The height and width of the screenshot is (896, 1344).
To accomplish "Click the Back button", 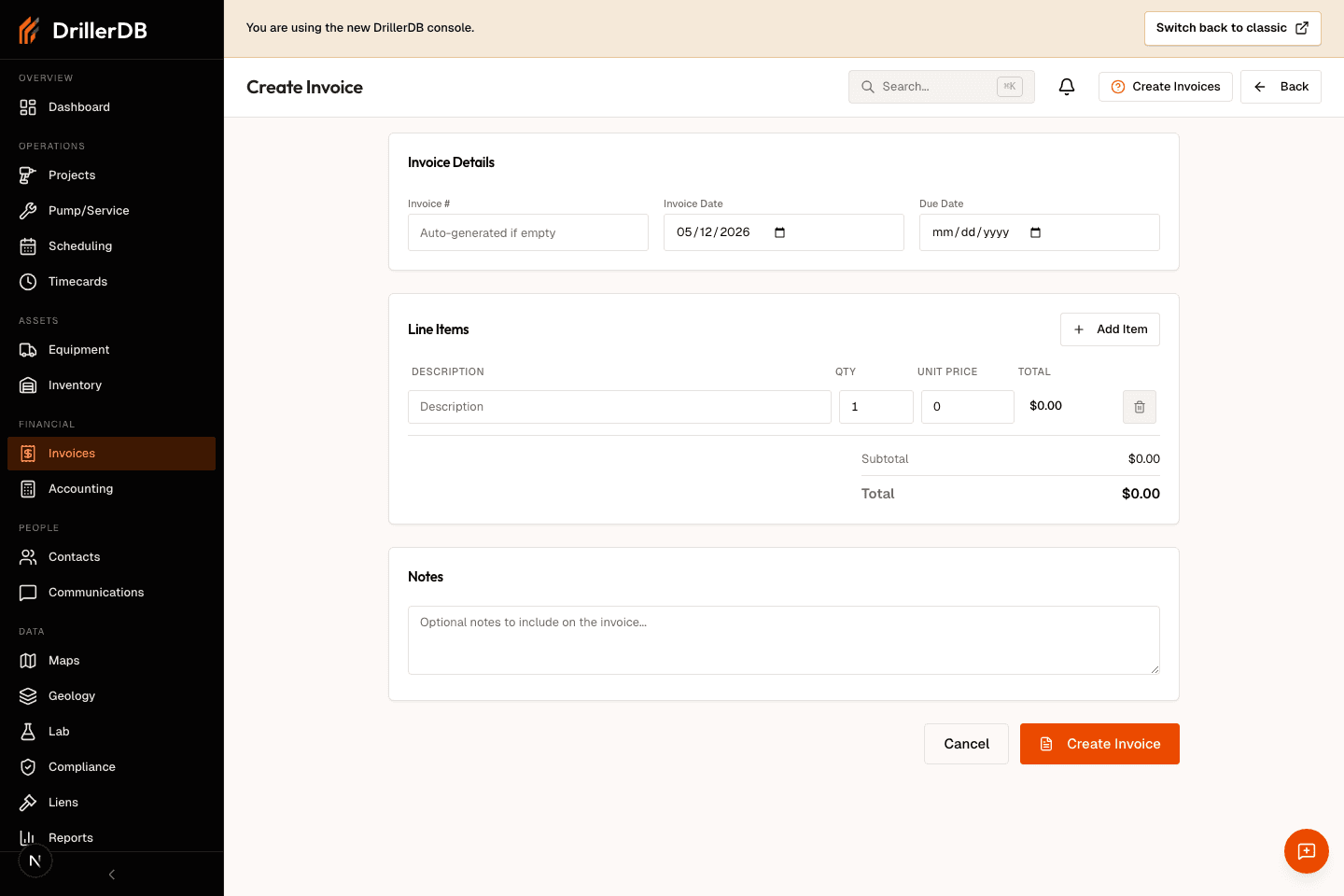I will pos(1281,87).
